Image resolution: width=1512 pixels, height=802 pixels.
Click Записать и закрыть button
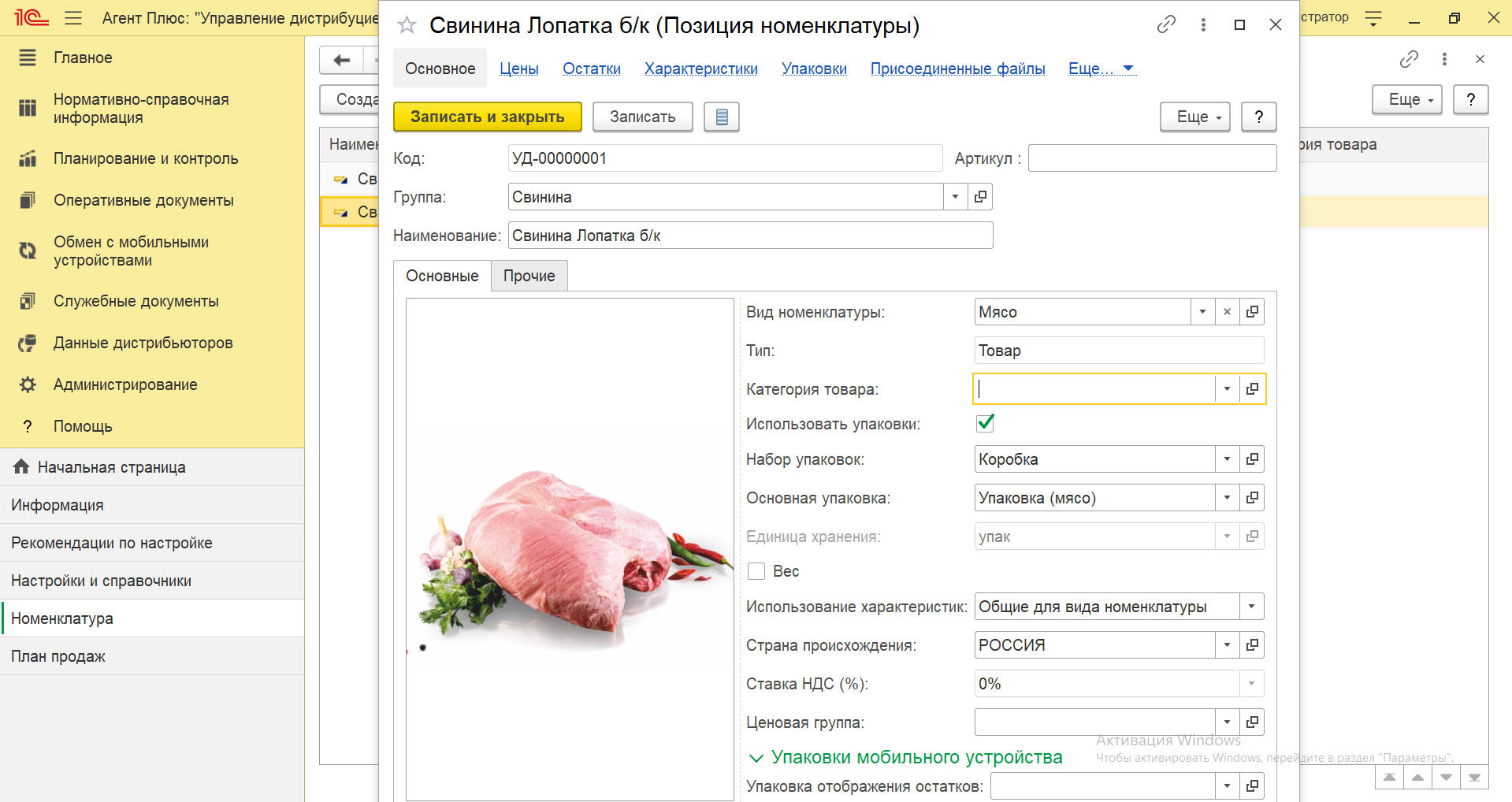pyautogui.click(x=488, y=117)
